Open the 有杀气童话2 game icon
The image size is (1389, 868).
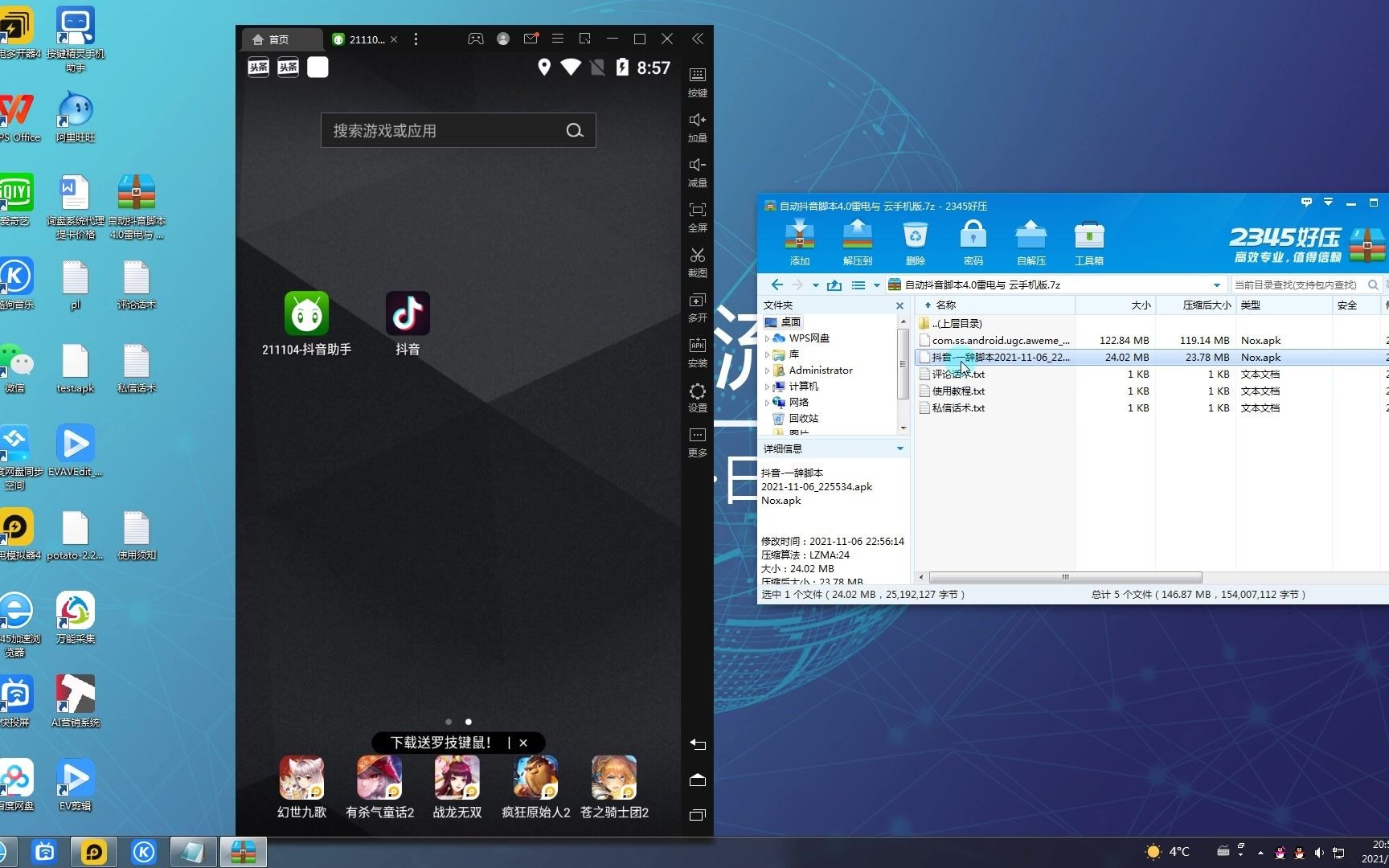pyautogui.click(x=379, y=778)
